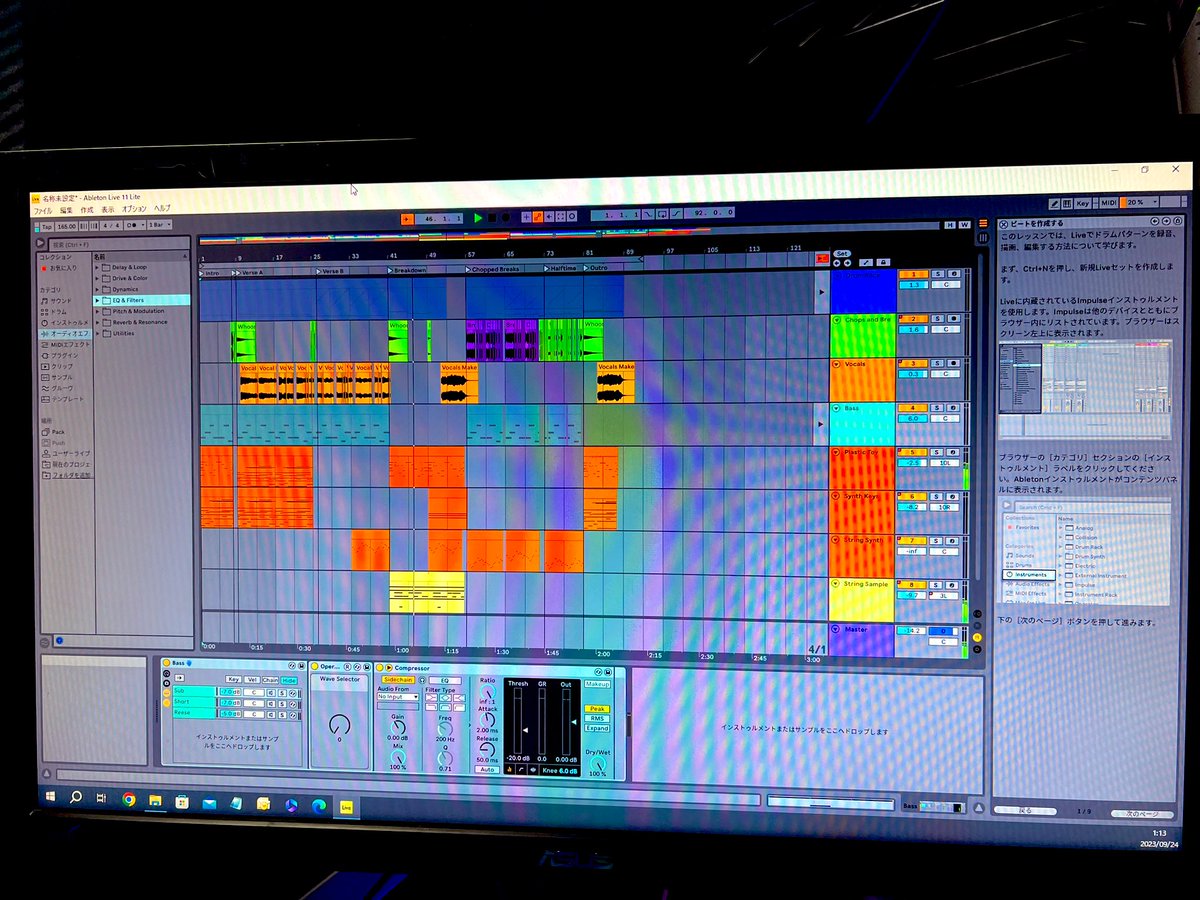Viewport: 1200px width, 900px height.
Task: Fold the String Sample track arrow
Action: (836, 584)
